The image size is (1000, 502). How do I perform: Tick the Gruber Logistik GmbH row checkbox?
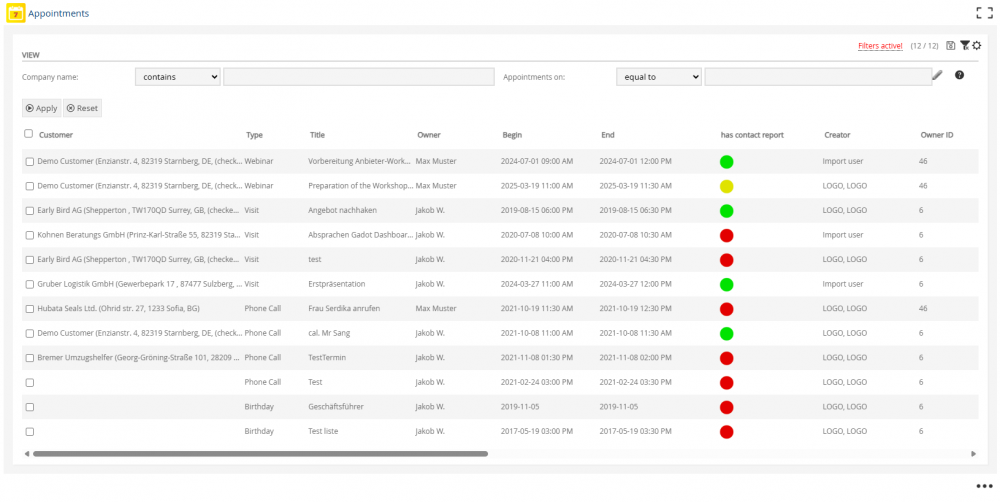point(29,284)
